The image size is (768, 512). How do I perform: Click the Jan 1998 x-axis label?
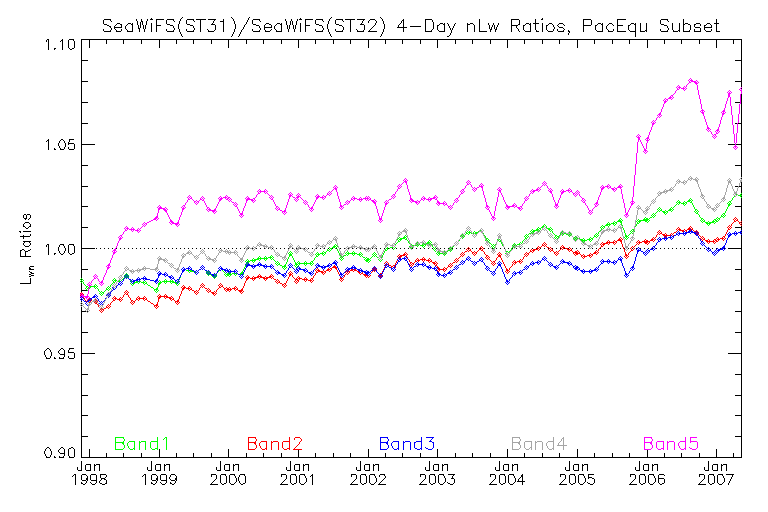pos(89,473)
